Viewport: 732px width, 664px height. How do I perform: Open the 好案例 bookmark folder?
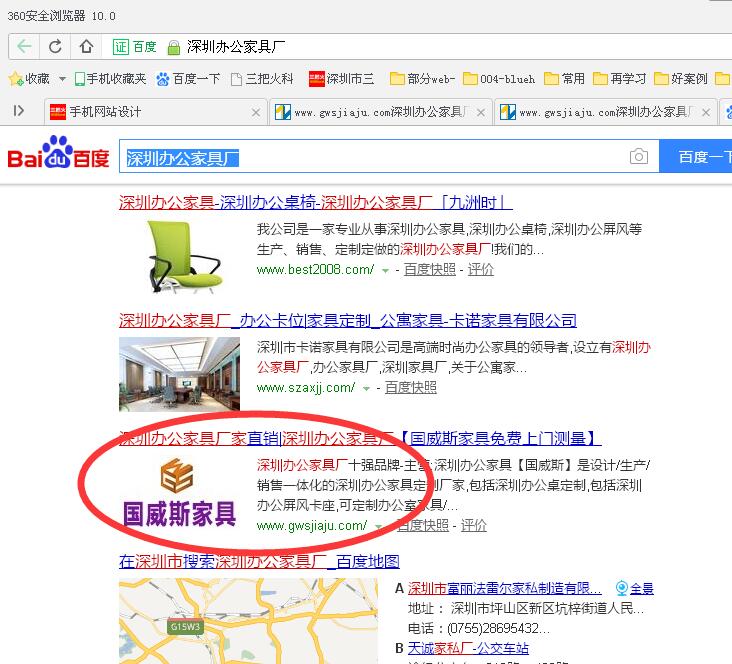pos(681,79)
